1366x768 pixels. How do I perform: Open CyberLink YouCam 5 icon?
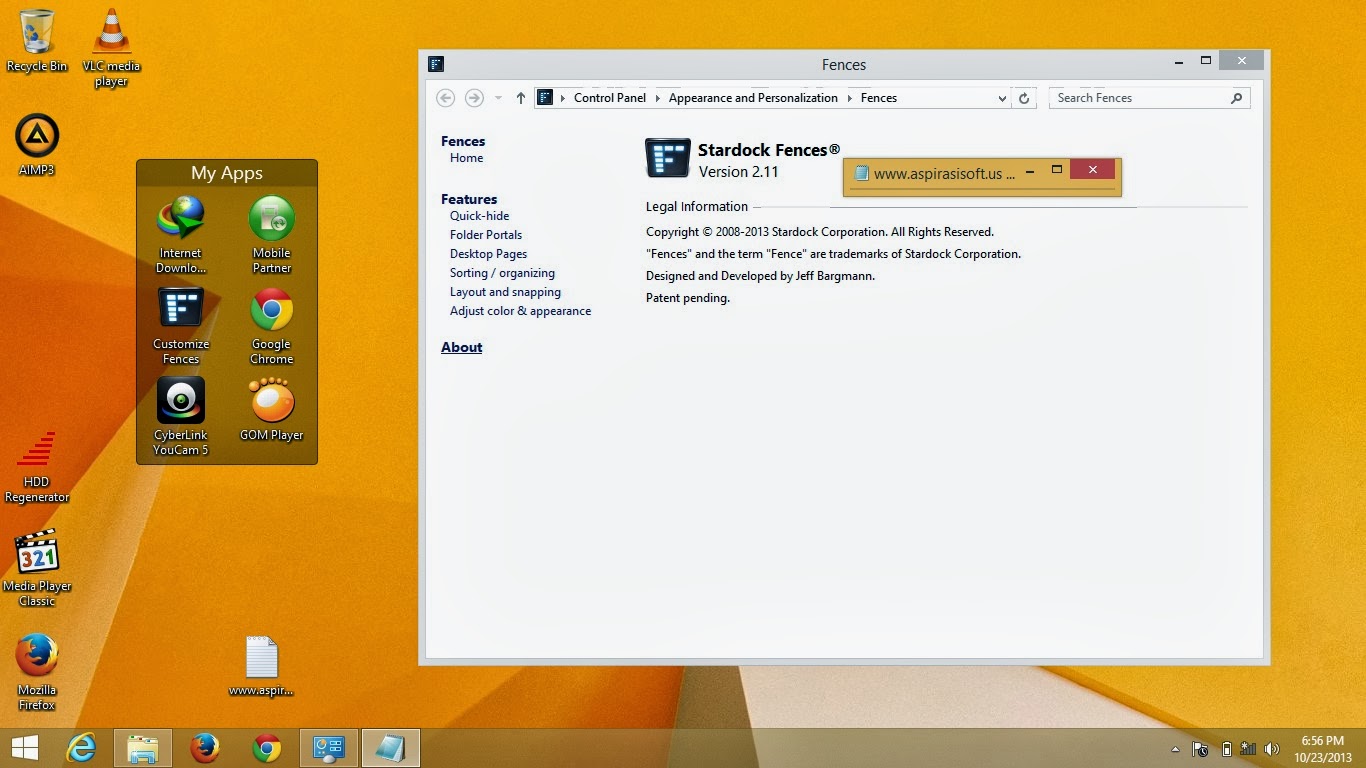(x=181, y=416)
